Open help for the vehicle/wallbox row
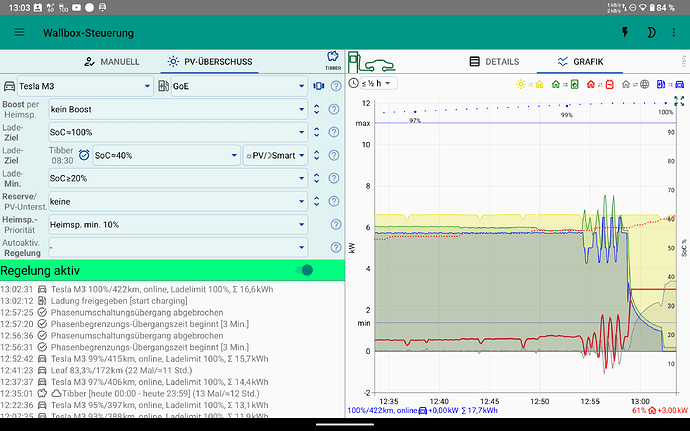Image resolution: width=690 pixels, height=431 pixels. pyautogui.click(x=336, y=86)
